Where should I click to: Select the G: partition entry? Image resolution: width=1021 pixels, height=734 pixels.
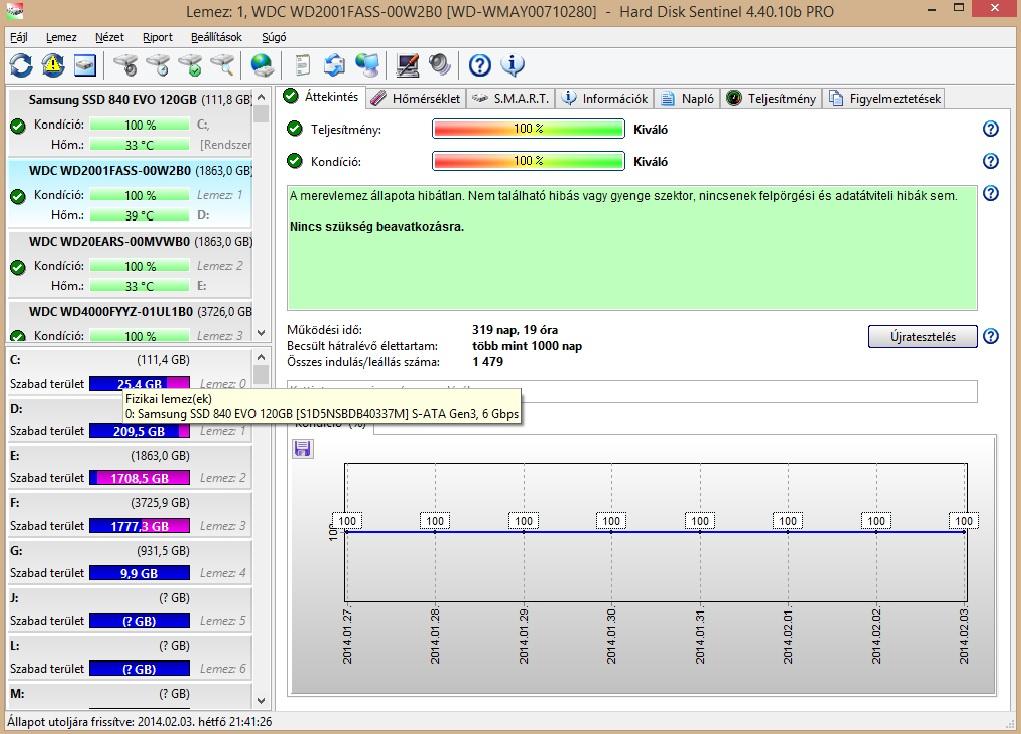[x=130, y=562]
